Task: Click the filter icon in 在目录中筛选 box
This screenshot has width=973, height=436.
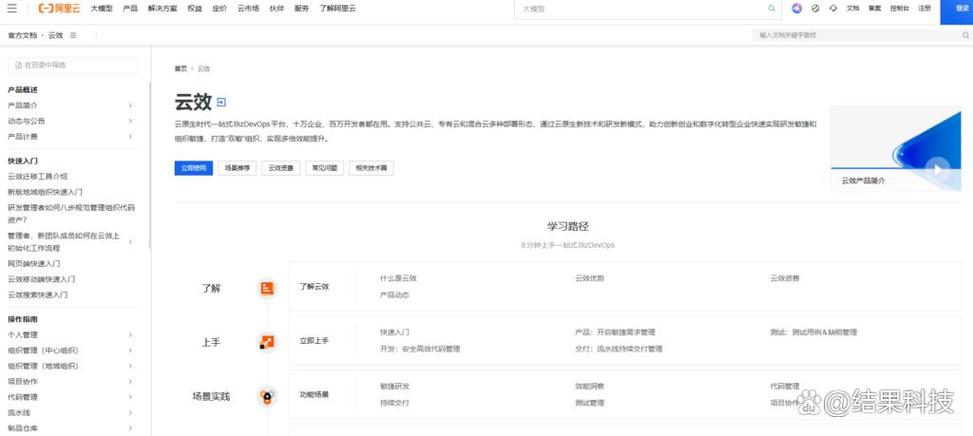Action: [x=18, y=65]
